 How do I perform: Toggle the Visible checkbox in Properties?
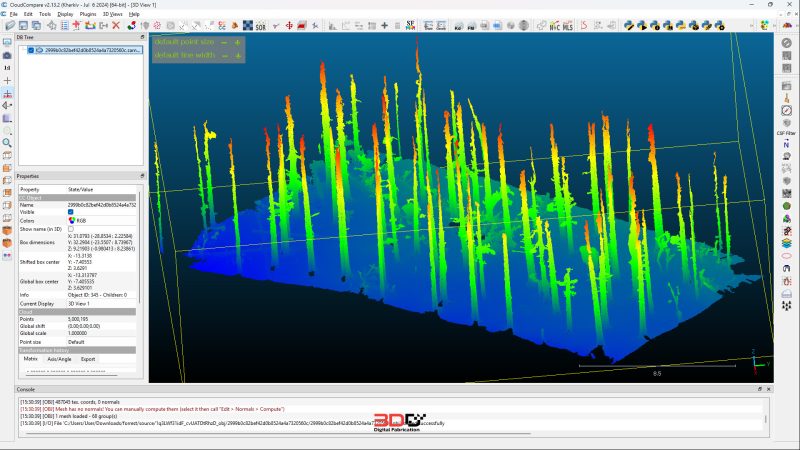click(x=71, y=212)
